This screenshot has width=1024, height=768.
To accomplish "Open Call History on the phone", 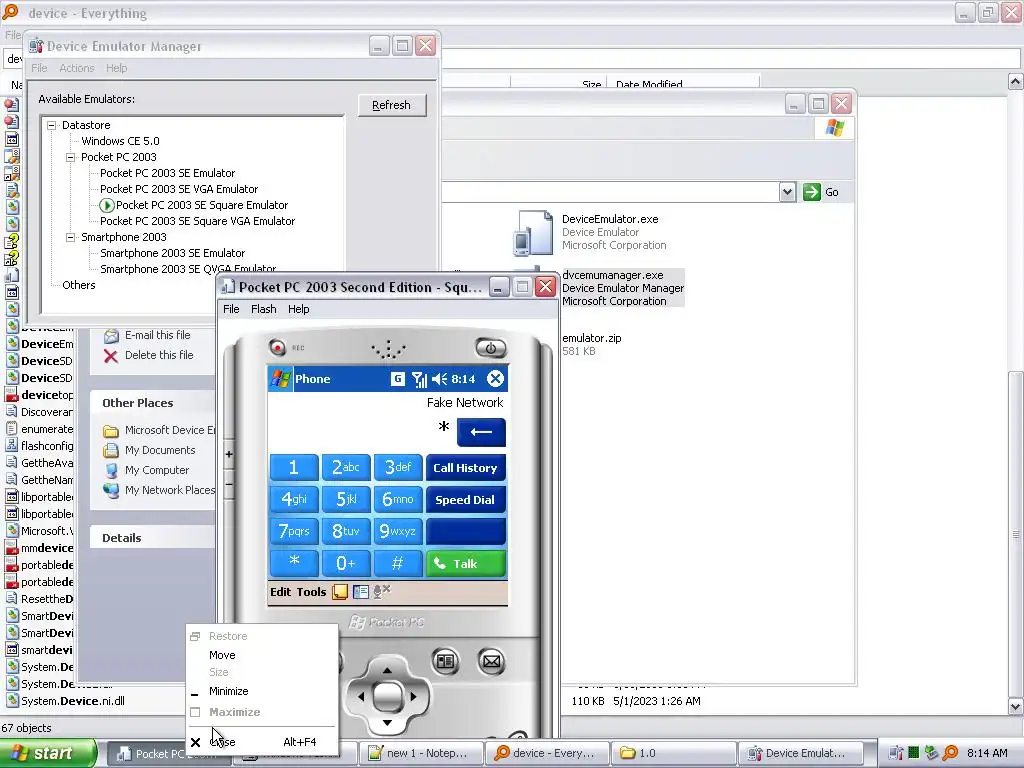I will click(466, 468).
